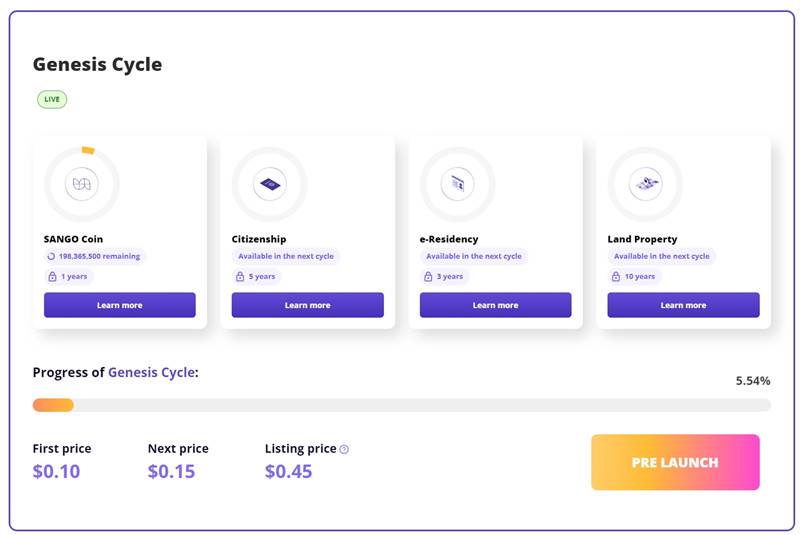Click the 198,365,500 remaining badge
Viewport: 800px width, 535px height.
[94, 256]
